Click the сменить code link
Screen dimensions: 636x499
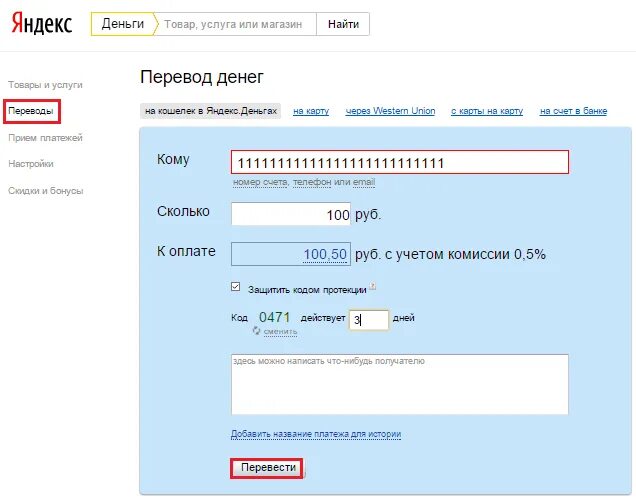click(280, 331)
